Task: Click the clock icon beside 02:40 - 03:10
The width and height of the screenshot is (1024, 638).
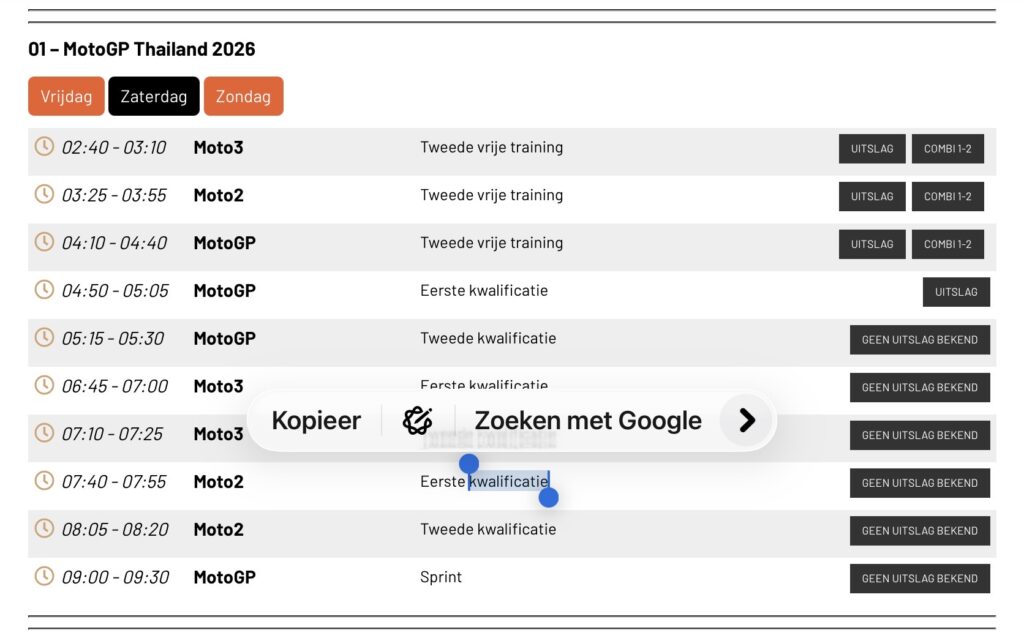Action: point(44,146)
